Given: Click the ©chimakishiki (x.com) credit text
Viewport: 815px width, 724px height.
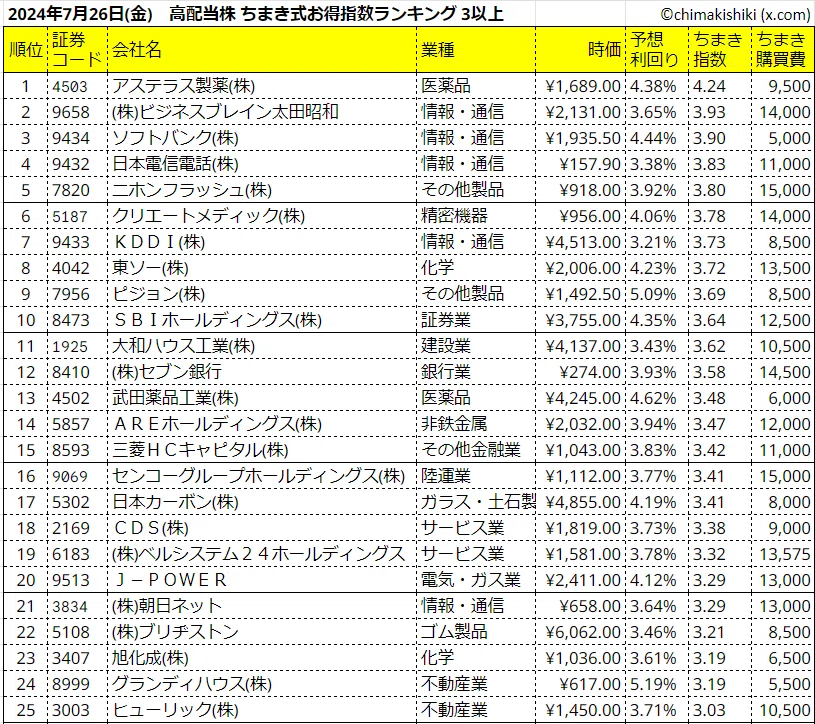Looking at the screenshot, I should (735, 15).
